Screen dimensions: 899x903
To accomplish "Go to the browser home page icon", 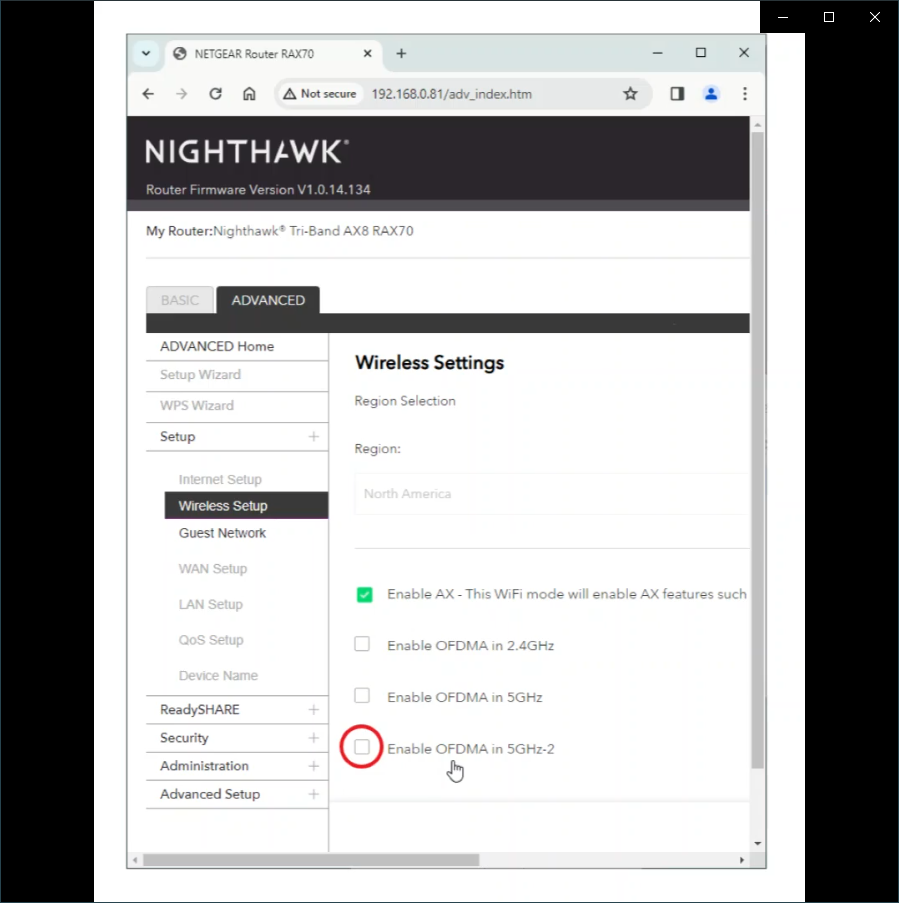I will tap(249, 94).
